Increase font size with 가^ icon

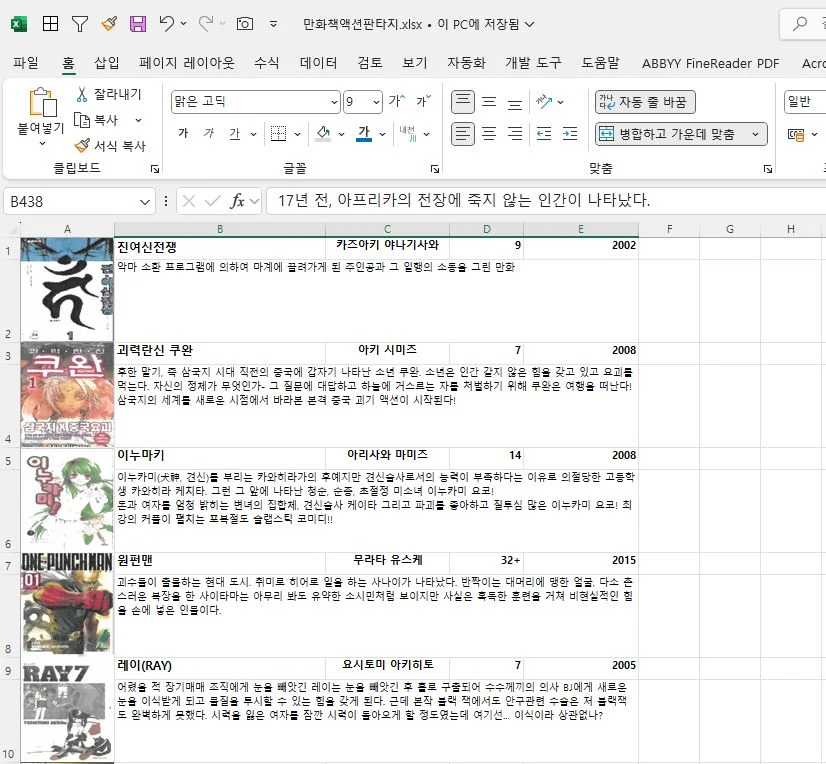click(x=397, y=101)
